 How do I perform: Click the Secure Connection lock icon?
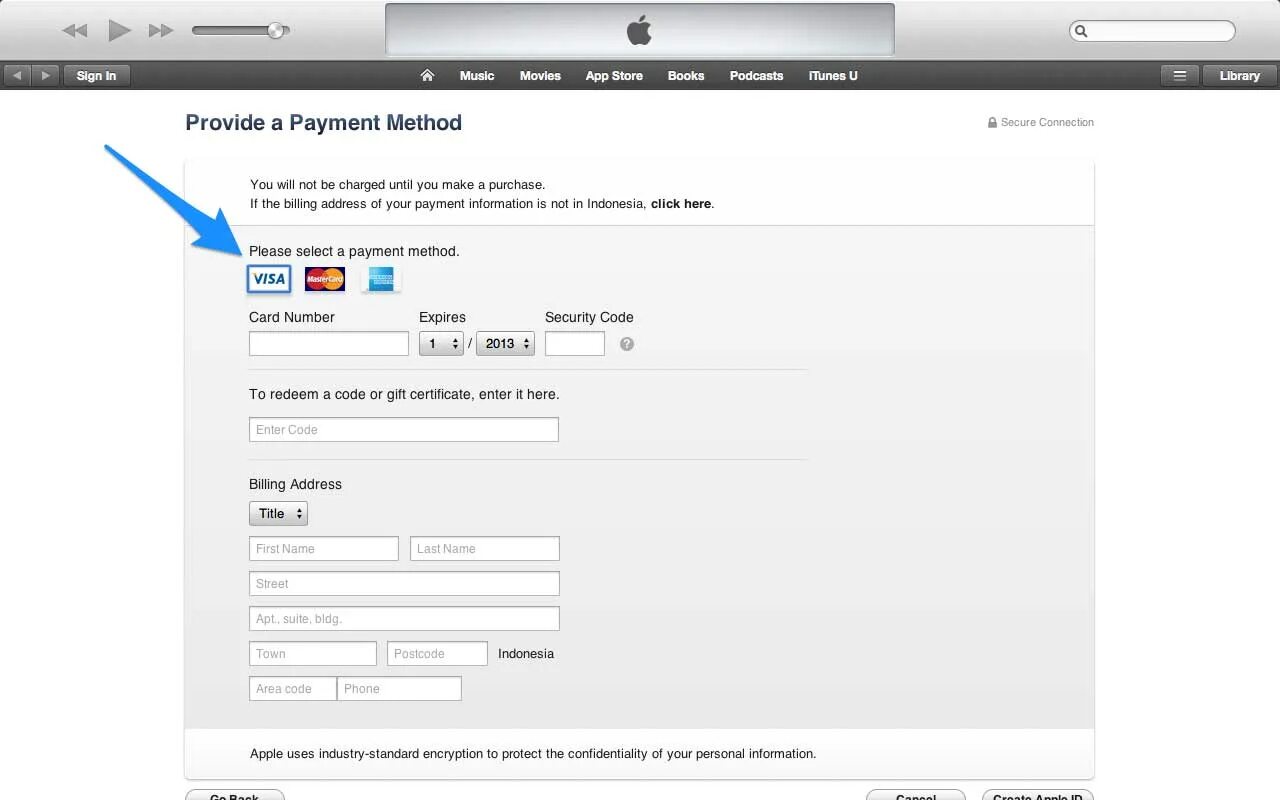click(992, 123)
